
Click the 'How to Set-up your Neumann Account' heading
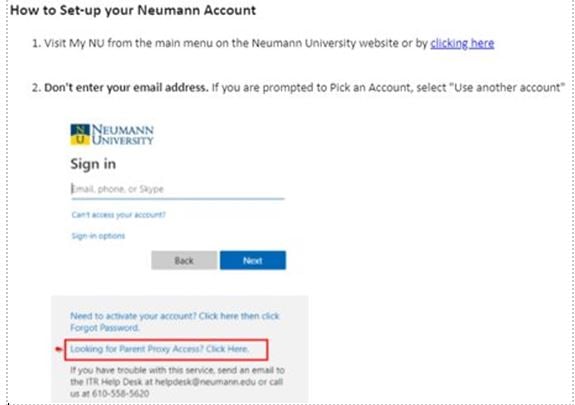click(133, 10)
